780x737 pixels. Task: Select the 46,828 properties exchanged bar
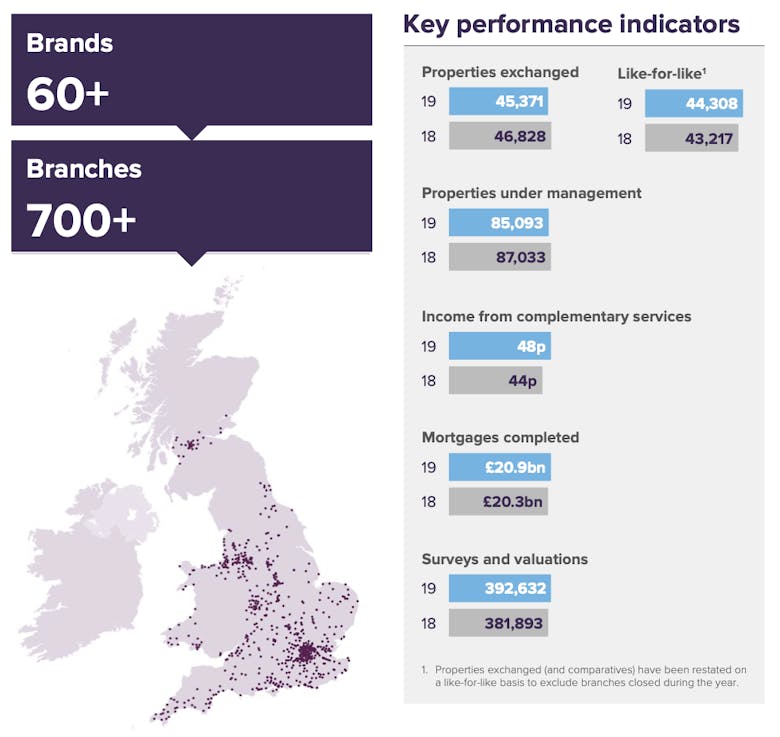coord(500,136)
